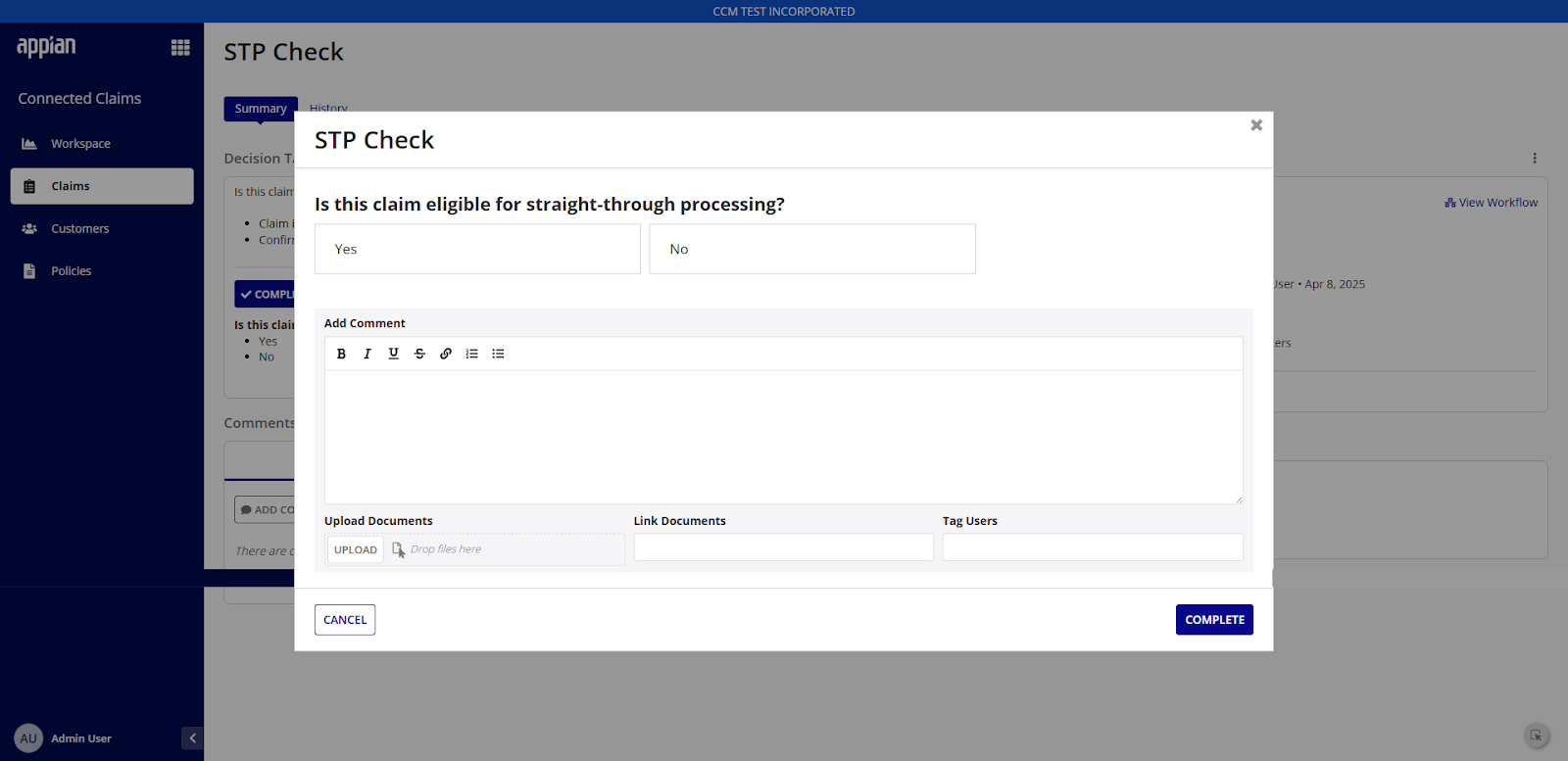
Task: Click the Appian logo
Action: click(46, 47)
